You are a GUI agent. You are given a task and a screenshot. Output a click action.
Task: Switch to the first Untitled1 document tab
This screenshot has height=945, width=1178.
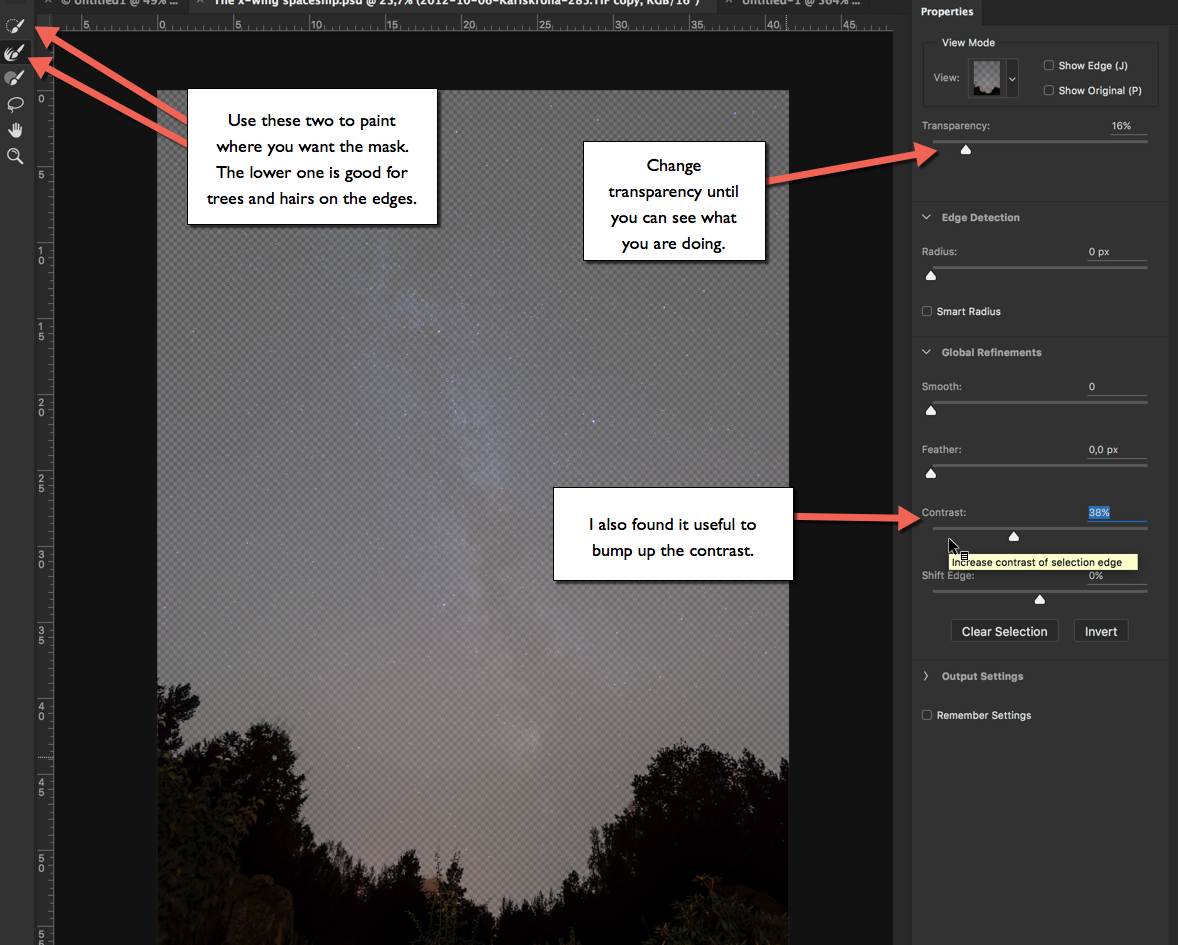[x=111, y=2]
